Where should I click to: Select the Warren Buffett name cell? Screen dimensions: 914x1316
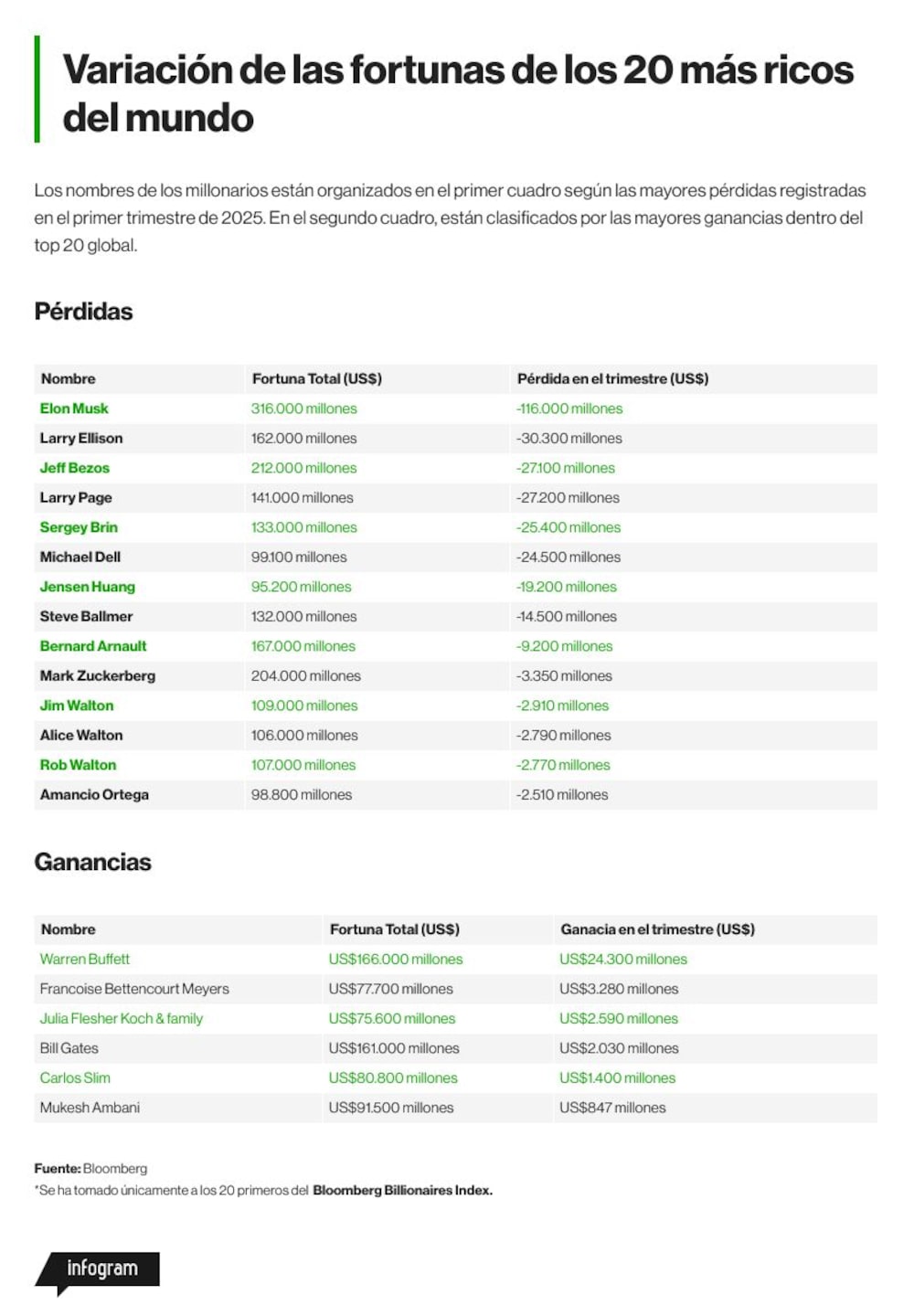coord(85,959)
